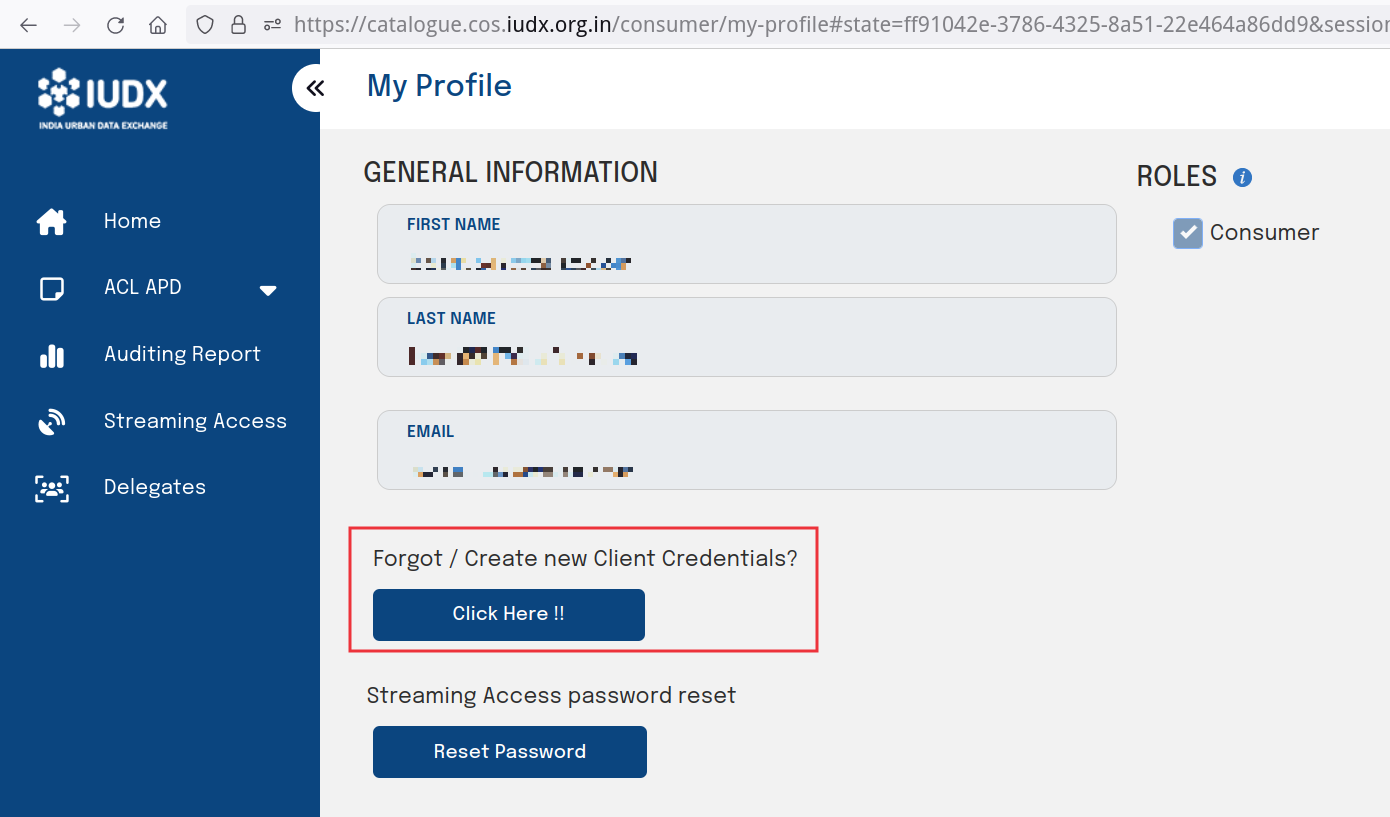Click the IUDX logo
1390x817 pixels.
[100, 97]
